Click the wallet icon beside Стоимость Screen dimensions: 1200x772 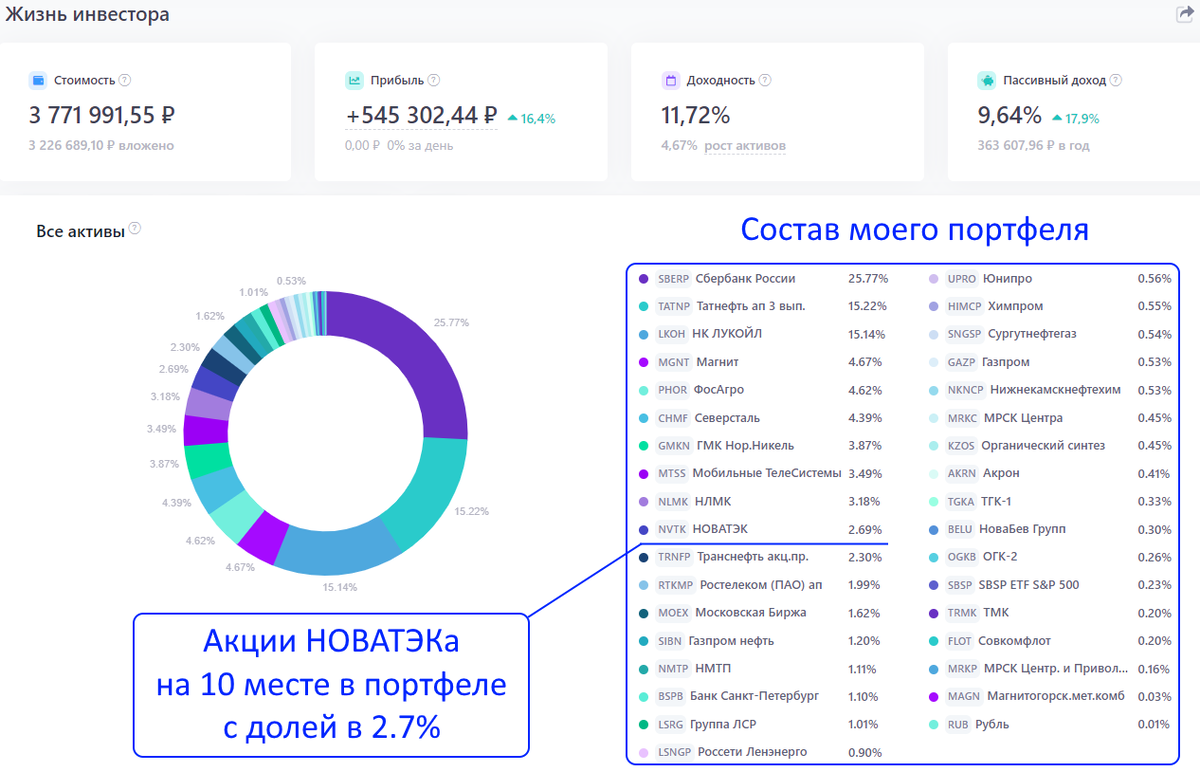click(x=37, y=80)
